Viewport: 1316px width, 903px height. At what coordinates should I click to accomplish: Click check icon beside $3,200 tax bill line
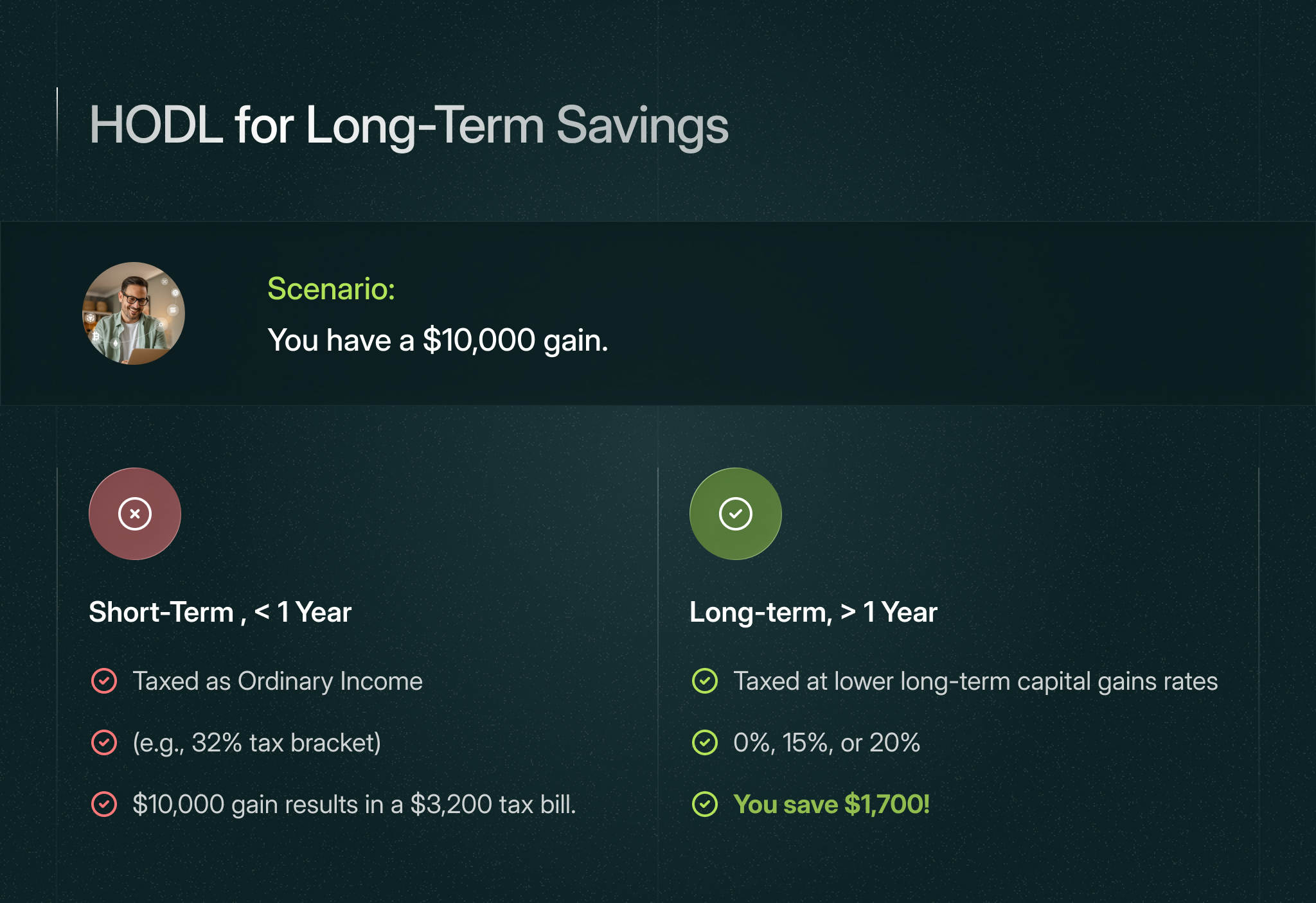point(104,804)
